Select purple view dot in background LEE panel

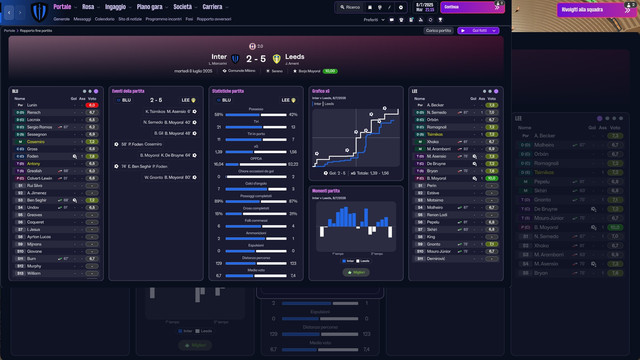(600, 118)
